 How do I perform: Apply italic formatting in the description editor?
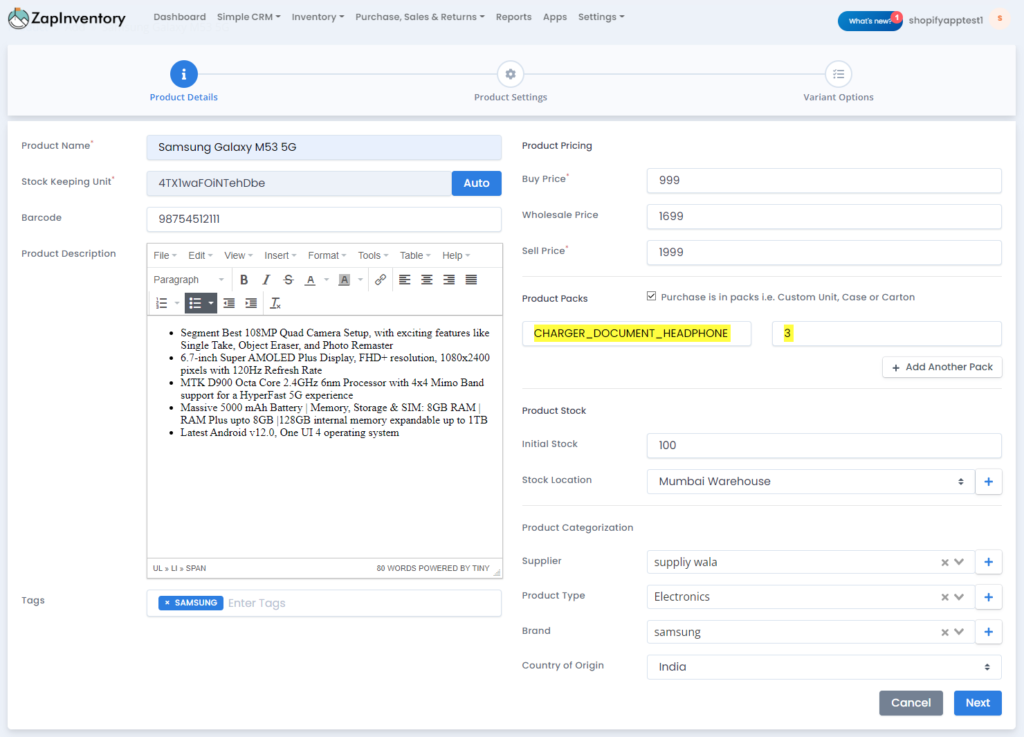(266, 279)
